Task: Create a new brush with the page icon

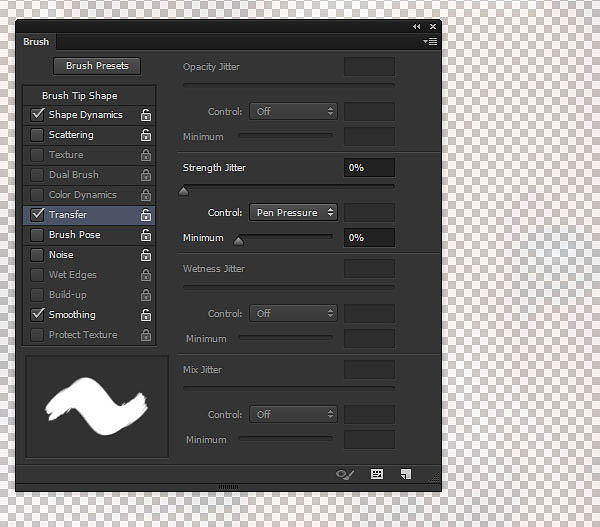Action: (x=406, y=474)
